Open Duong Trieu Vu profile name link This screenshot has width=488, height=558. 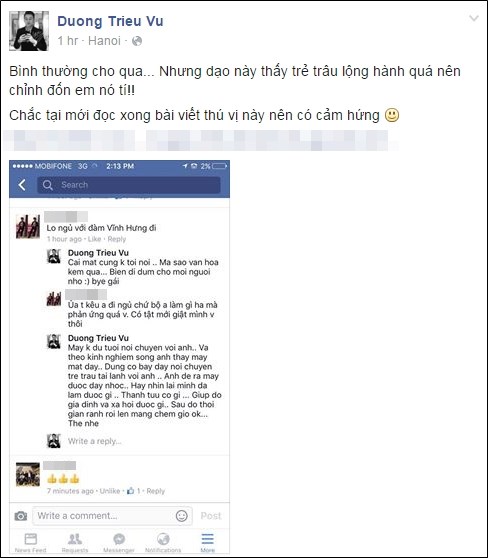110,21
